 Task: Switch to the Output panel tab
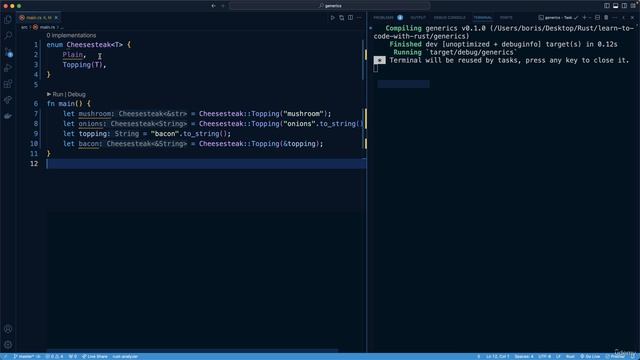pos(418,18)
